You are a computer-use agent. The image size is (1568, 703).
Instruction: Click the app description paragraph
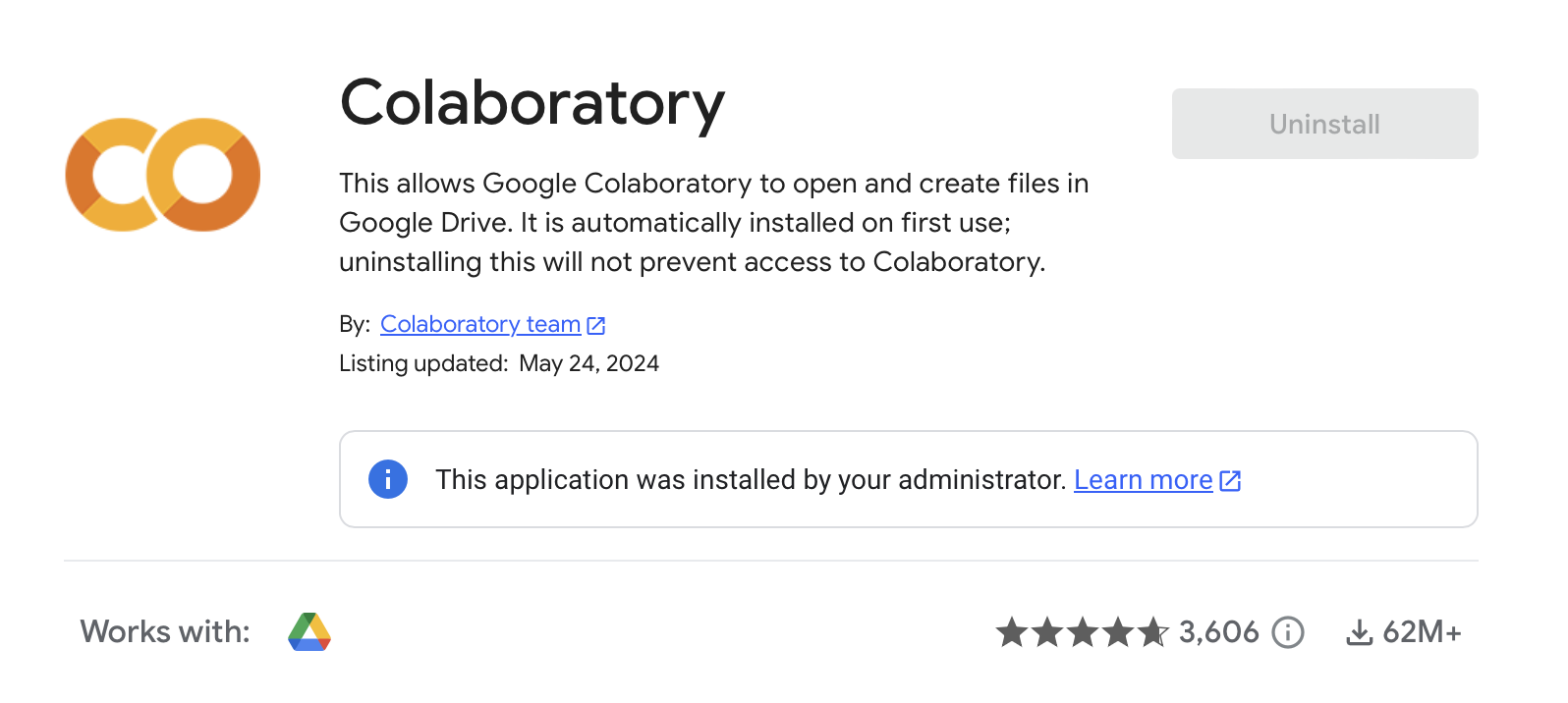tap(713, 223)
